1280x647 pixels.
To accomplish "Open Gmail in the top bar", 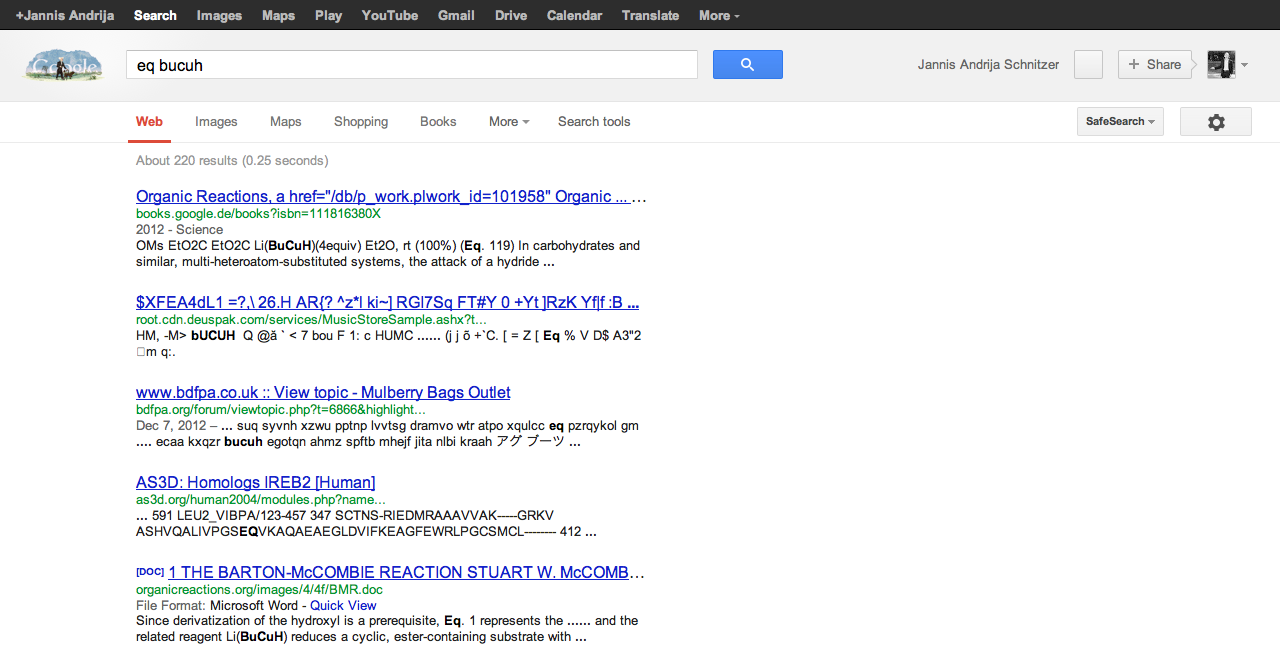I will click(456, 15).
